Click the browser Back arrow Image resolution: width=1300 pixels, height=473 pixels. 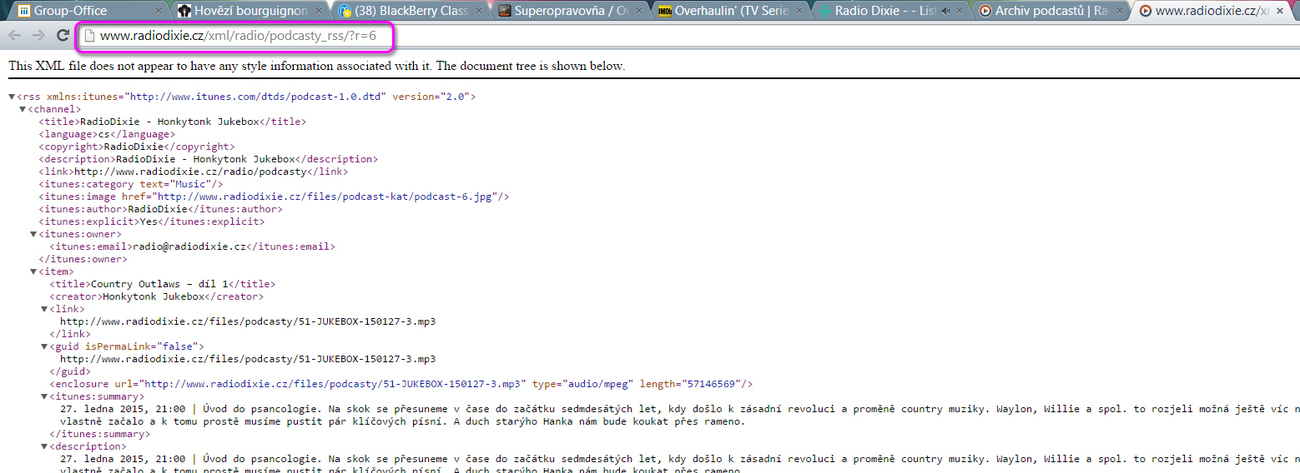(14, 35)
